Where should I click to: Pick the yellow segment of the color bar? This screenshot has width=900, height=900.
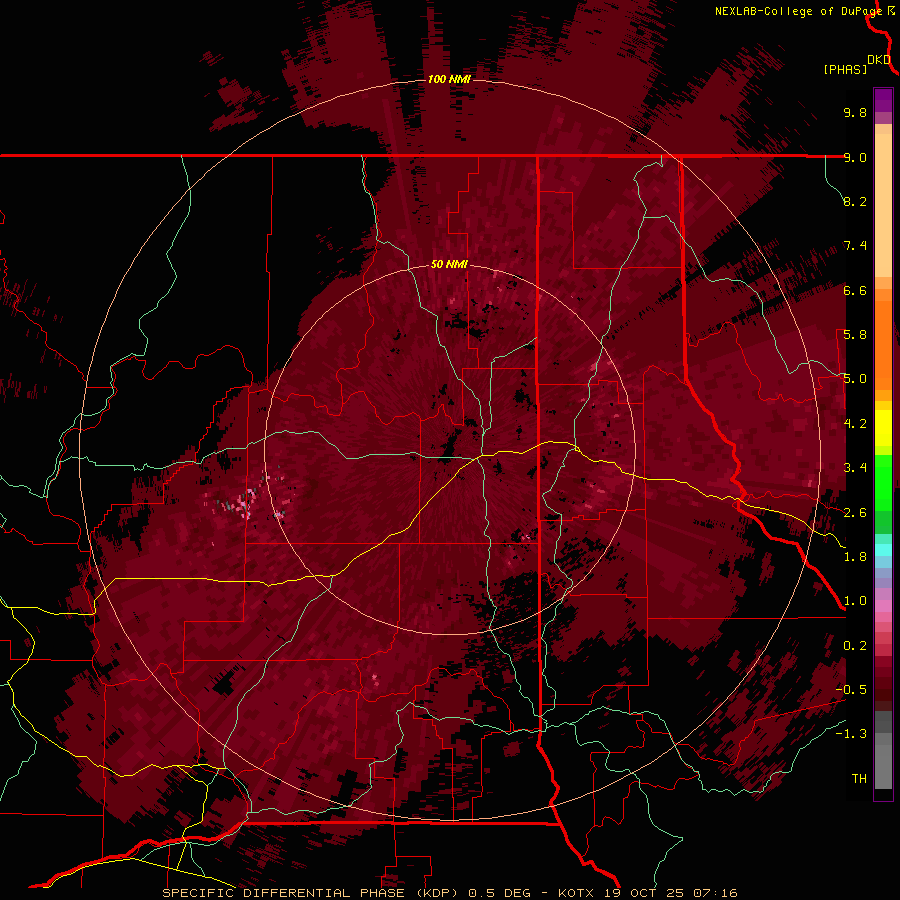coord(883,428)
